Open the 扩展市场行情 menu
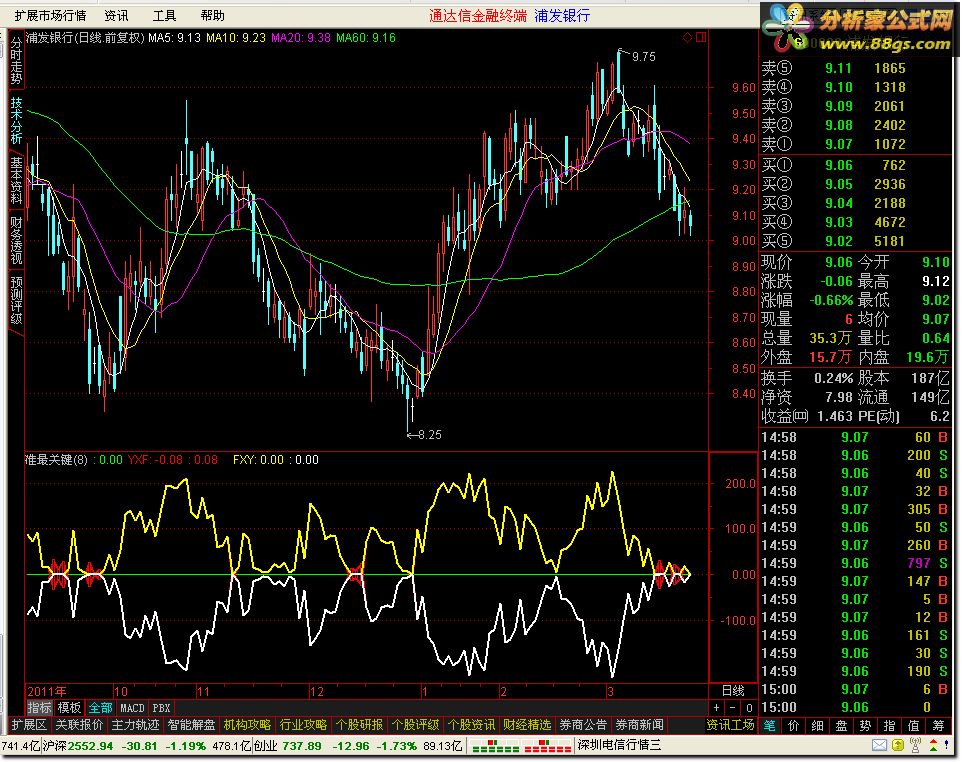The height and width of the screenshot is (762, 962). tap(50, 15)
